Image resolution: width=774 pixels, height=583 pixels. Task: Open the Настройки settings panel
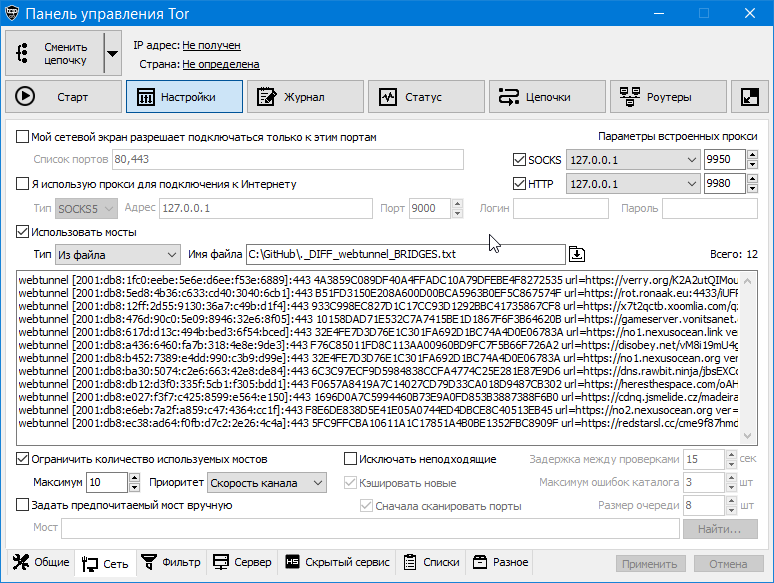pyautogui.click(x=184, y=97)
